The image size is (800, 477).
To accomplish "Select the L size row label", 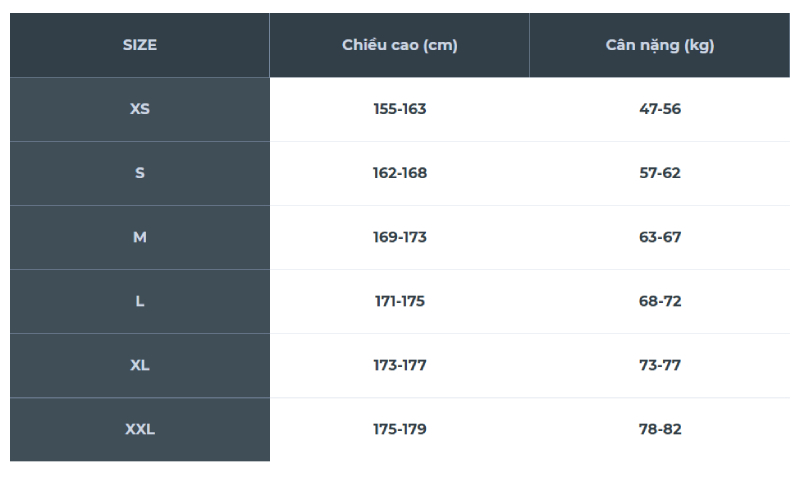I will tap(140, 302).
